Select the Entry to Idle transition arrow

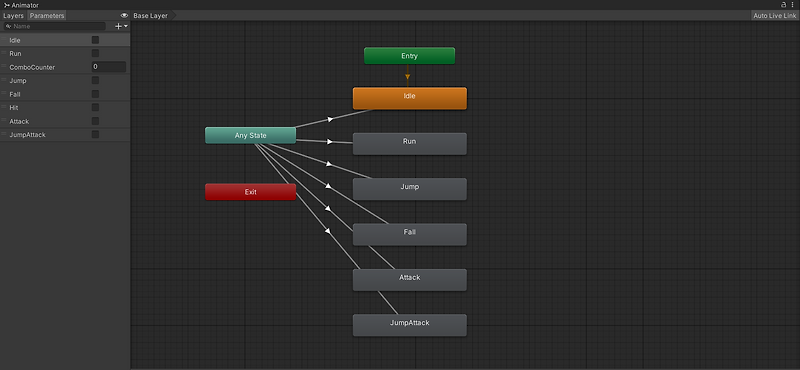(407, 77)
